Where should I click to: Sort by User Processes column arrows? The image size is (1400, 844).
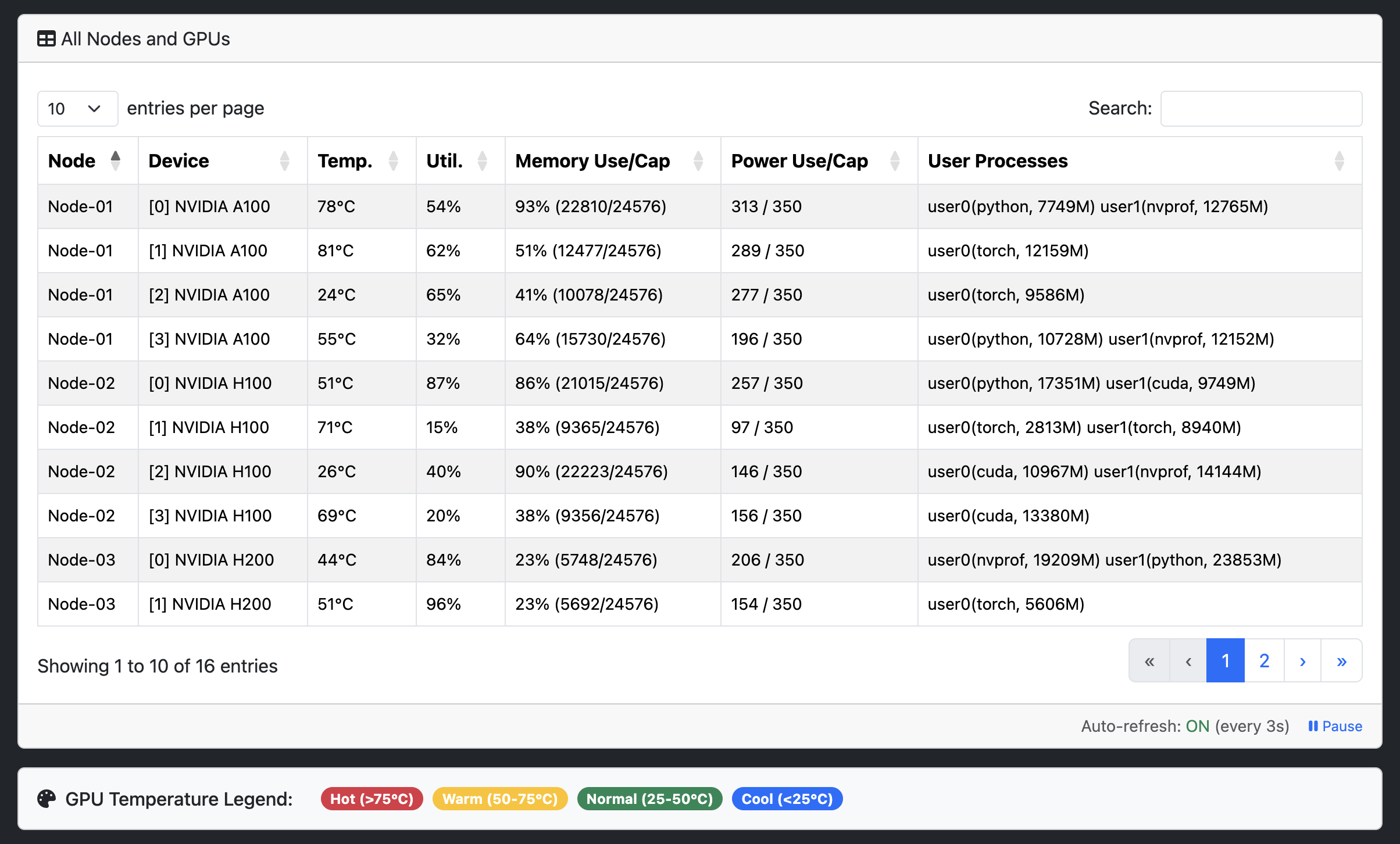point(1339,160)
